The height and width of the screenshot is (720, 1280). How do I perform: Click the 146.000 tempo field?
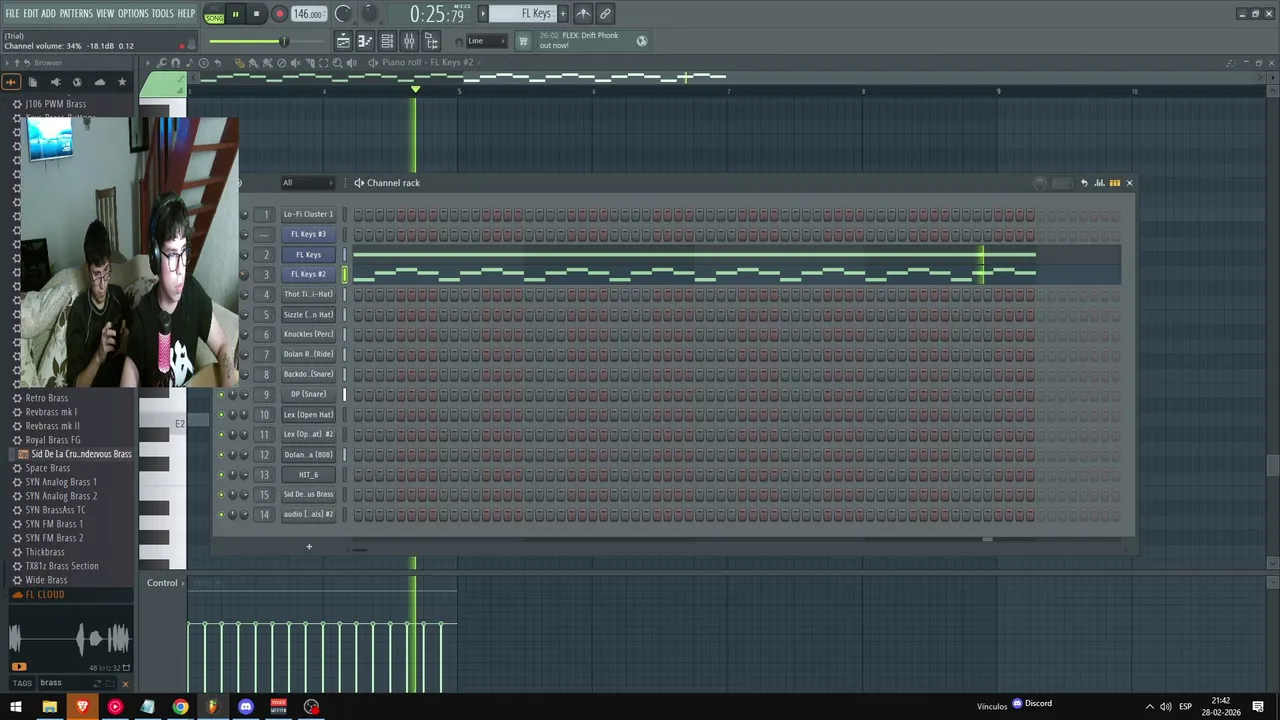click(308, 14)
